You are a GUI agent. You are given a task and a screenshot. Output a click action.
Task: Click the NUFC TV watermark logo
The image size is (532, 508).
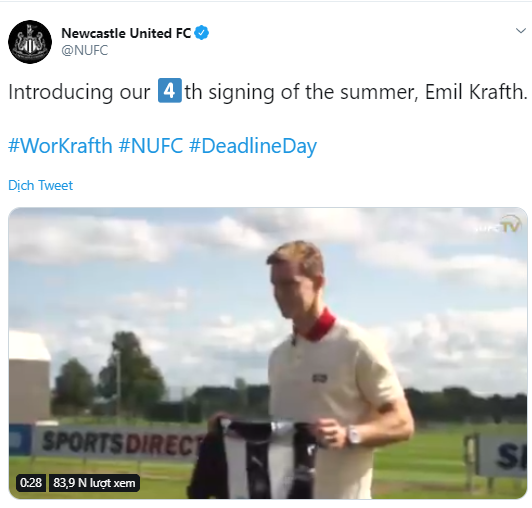[498, 225]
